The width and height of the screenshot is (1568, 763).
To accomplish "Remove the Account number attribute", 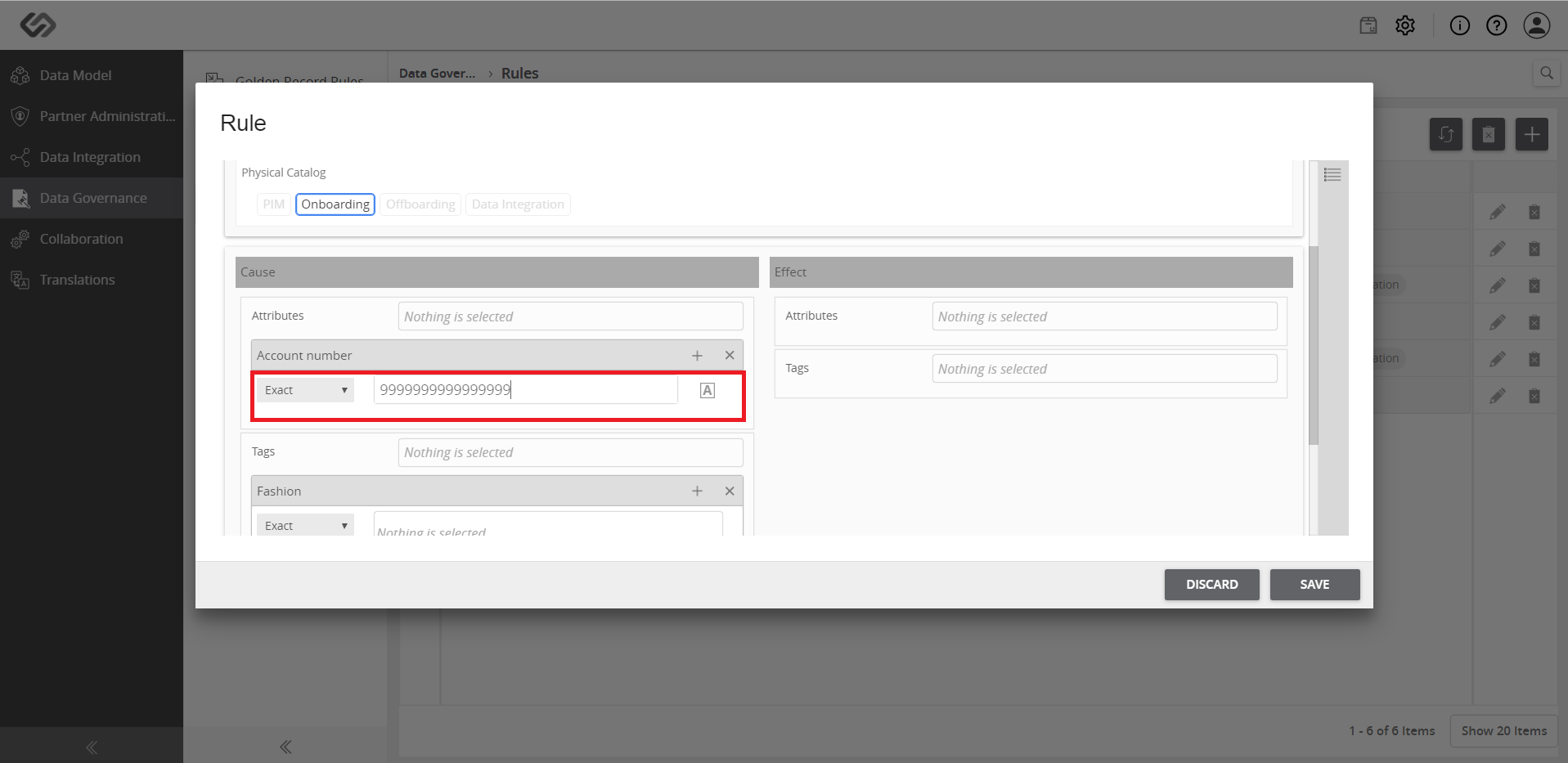I will point(730,356).
